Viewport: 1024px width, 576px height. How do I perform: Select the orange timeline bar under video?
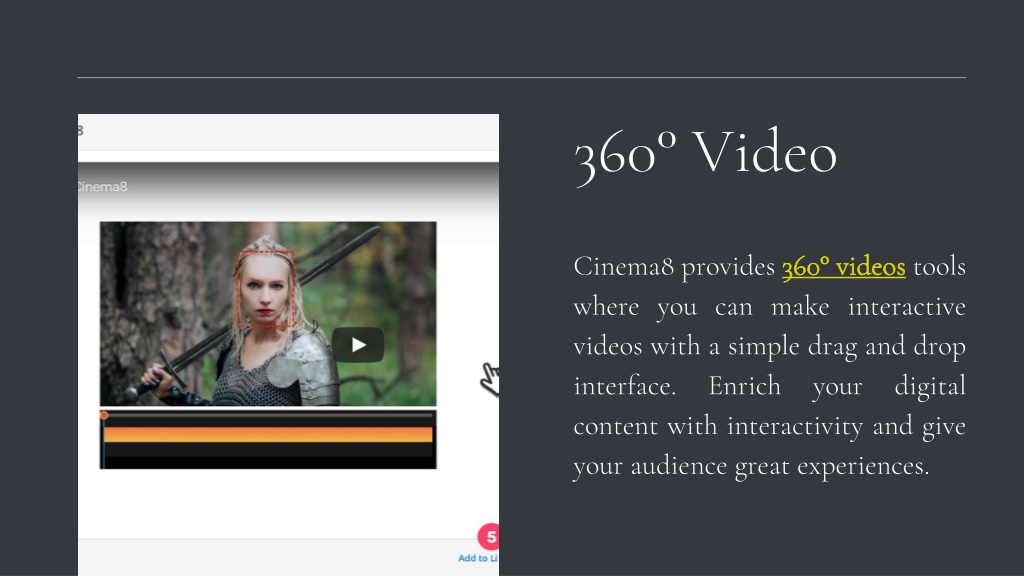[x=268, y=435]
